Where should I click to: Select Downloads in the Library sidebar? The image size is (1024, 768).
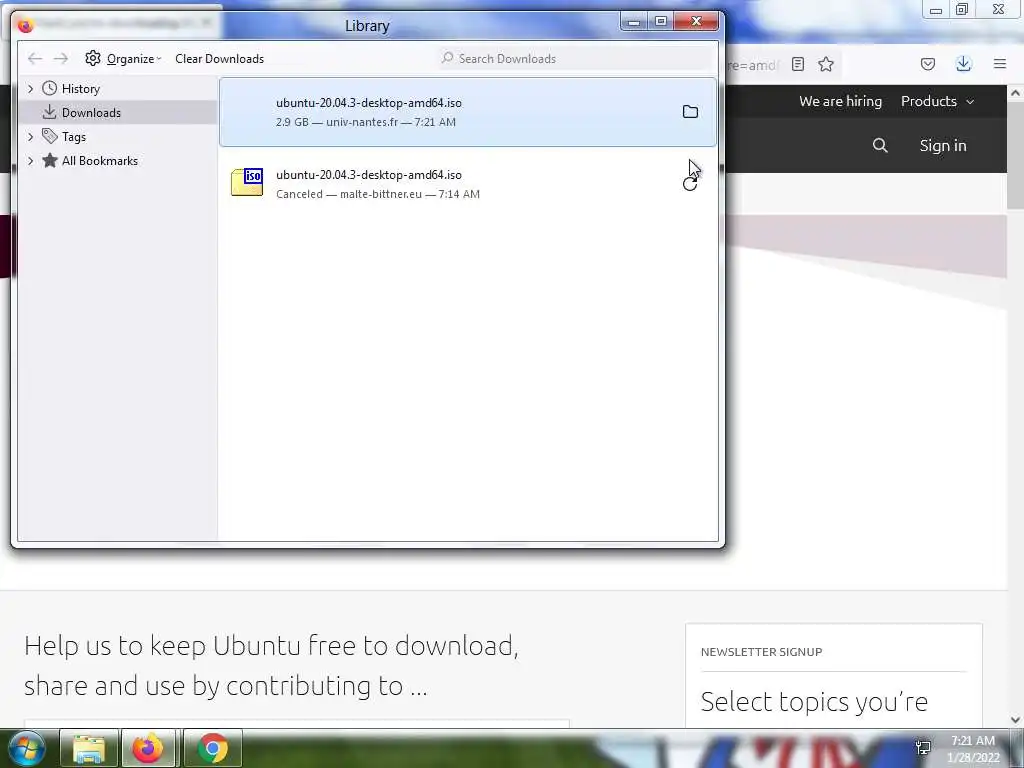(x=91, y=113)
